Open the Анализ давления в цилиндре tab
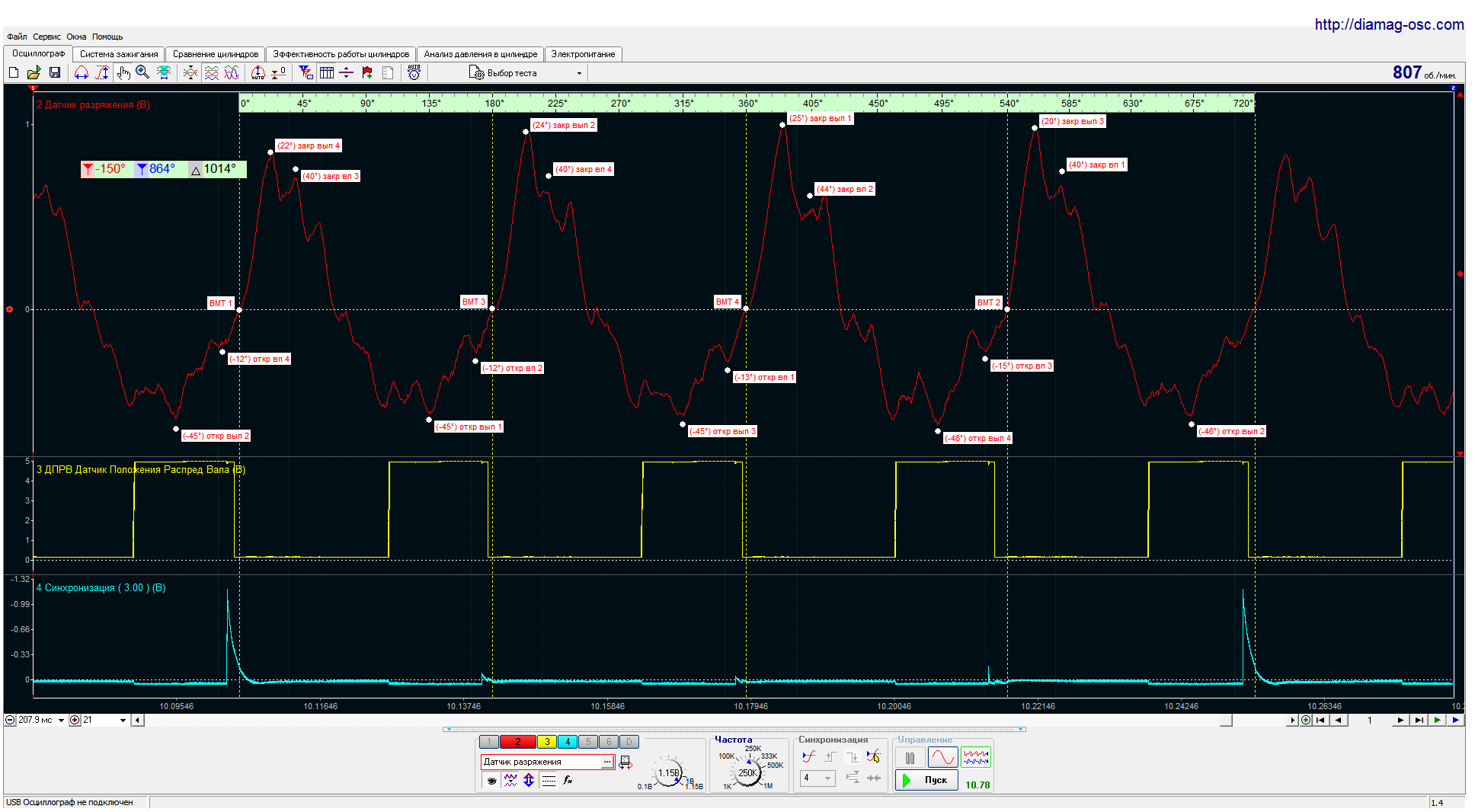Screen dimensions: 1475x812 pyautogui.click(x=481, y=54)
